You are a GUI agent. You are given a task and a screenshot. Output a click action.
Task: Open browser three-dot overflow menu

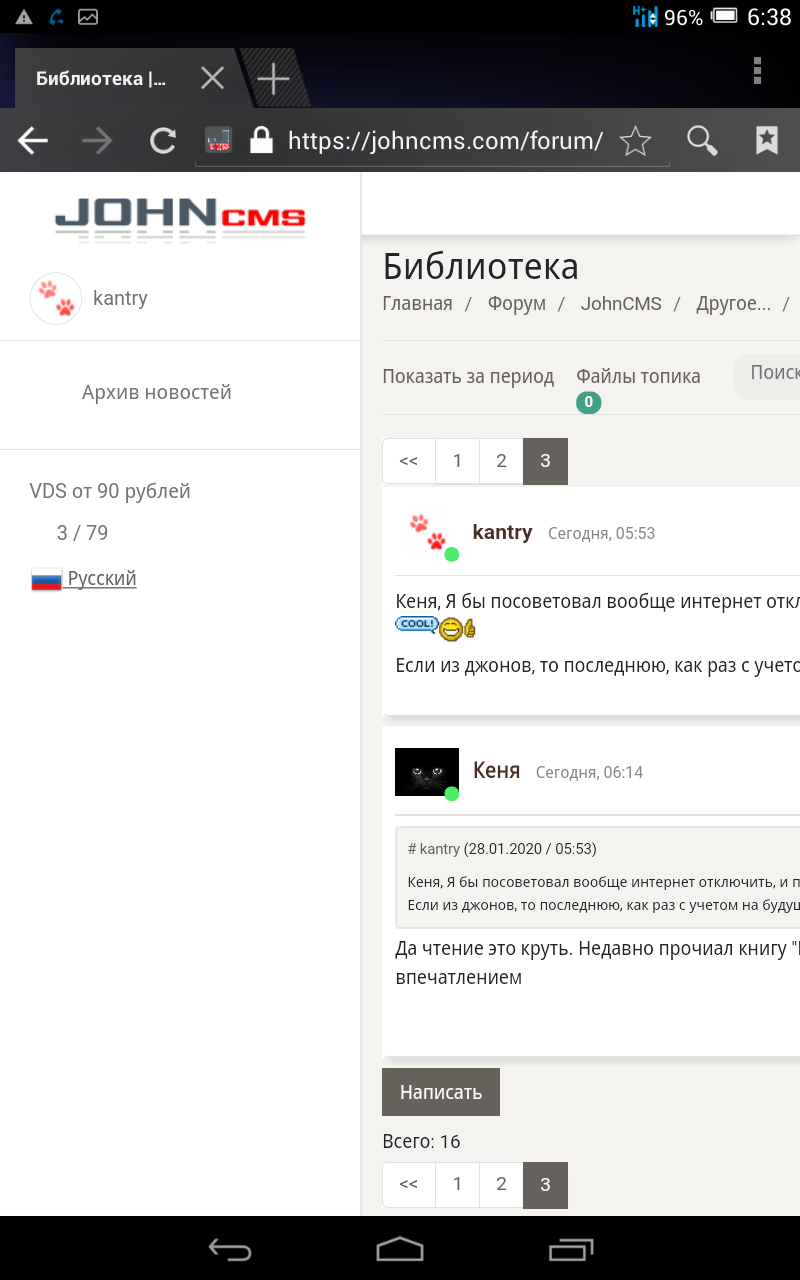tap(757, 71)
